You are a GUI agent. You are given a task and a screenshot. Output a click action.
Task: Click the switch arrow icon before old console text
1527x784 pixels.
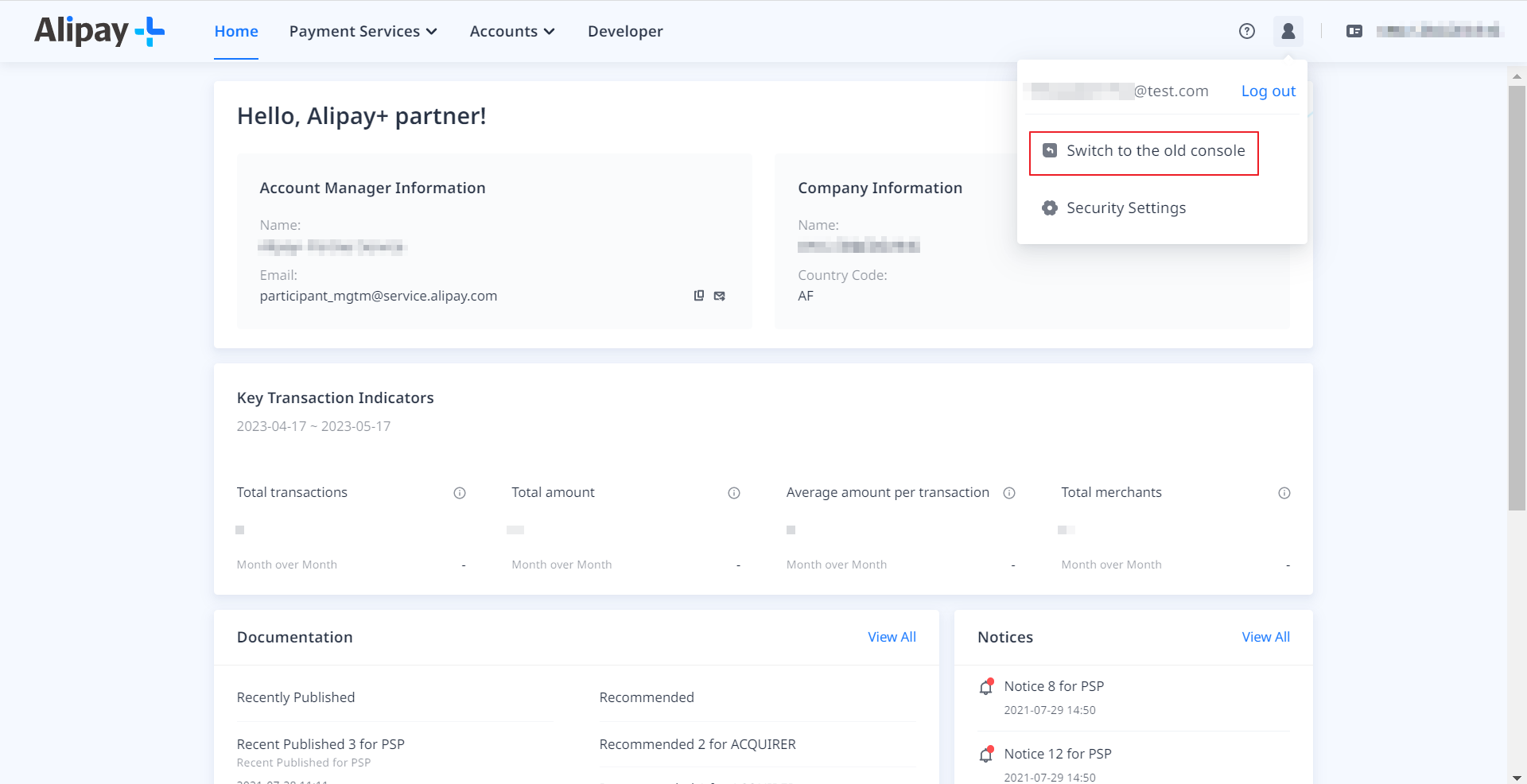coord(1051,149)
